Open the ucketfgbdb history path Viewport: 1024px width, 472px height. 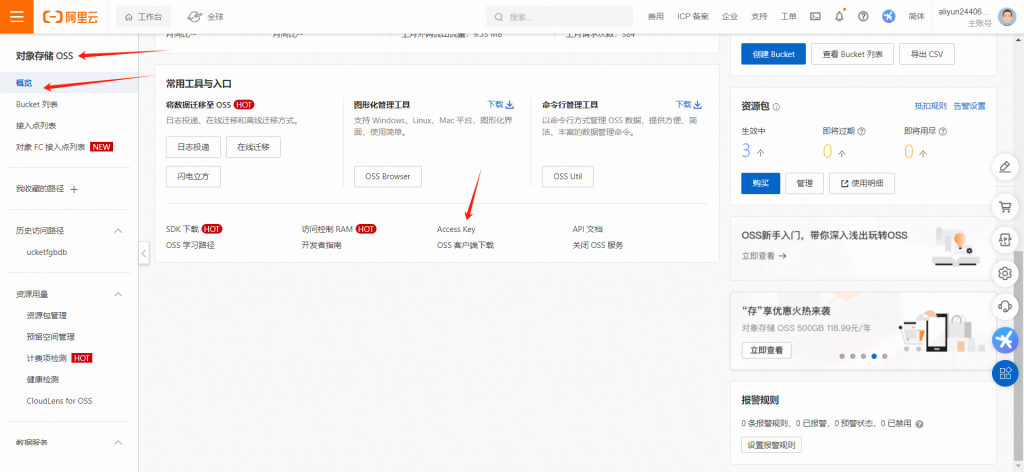47,252
